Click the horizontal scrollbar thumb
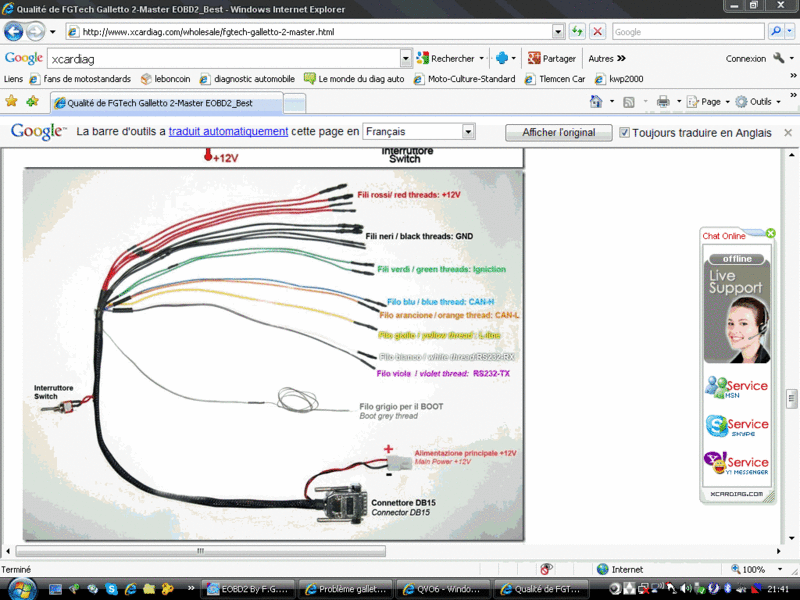 201,551
